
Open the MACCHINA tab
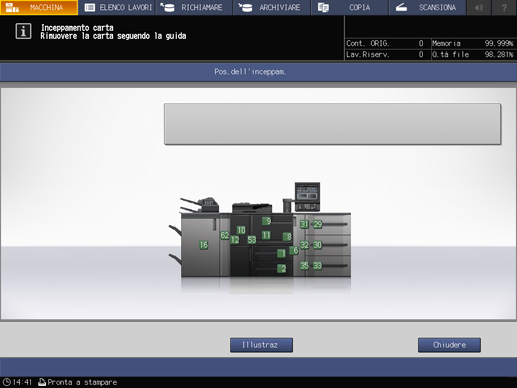pos(39,7)
